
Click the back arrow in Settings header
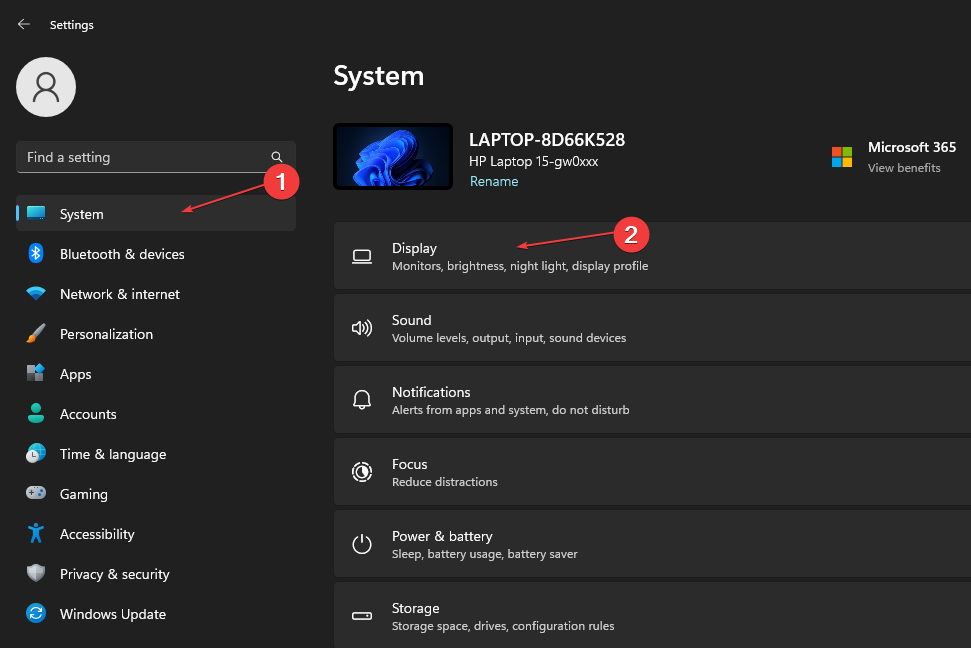pos(24,24)
